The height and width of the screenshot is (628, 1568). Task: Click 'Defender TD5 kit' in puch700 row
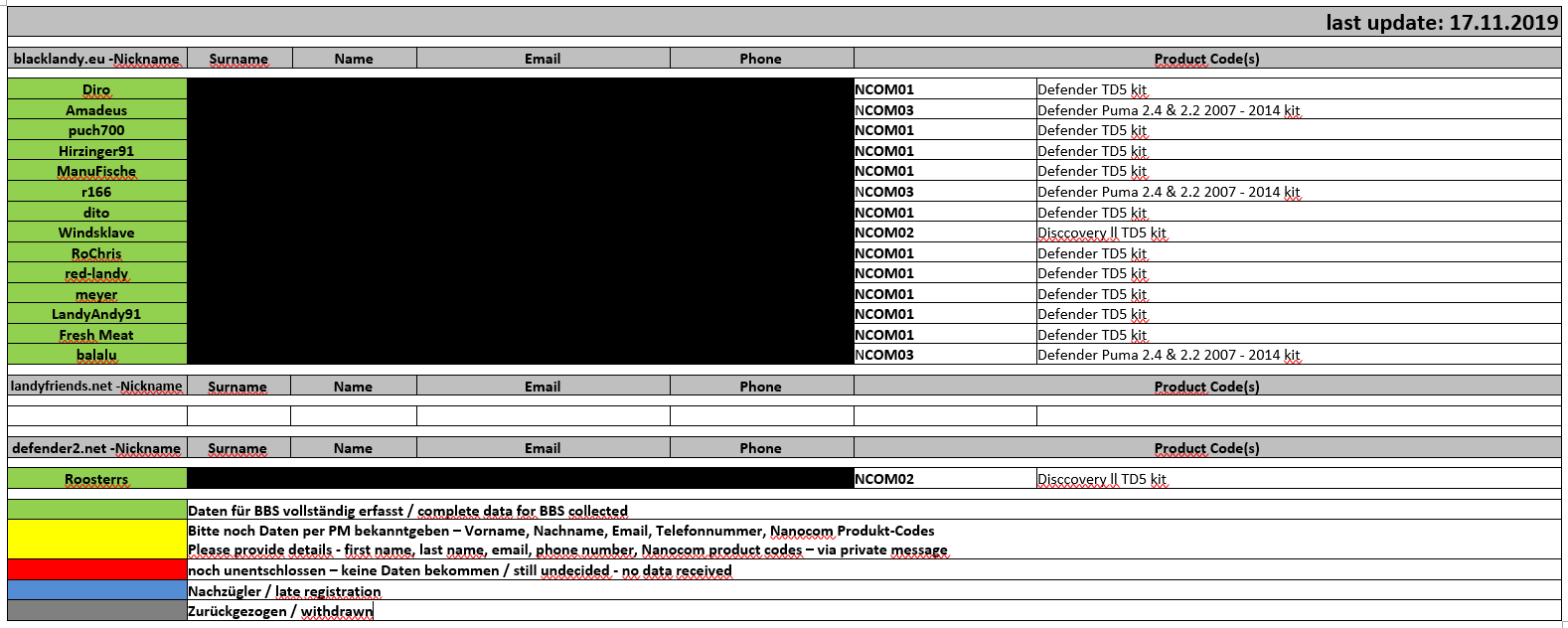[x=1092, y=130]
